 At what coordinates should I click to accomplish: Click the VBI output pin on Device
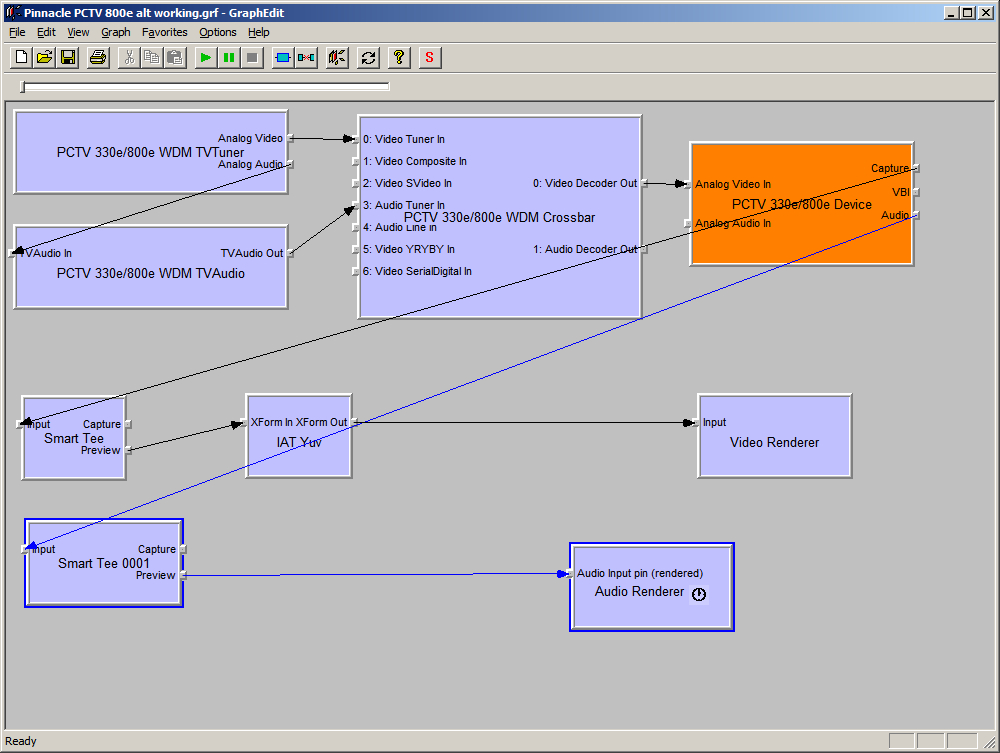pos(916,192)
